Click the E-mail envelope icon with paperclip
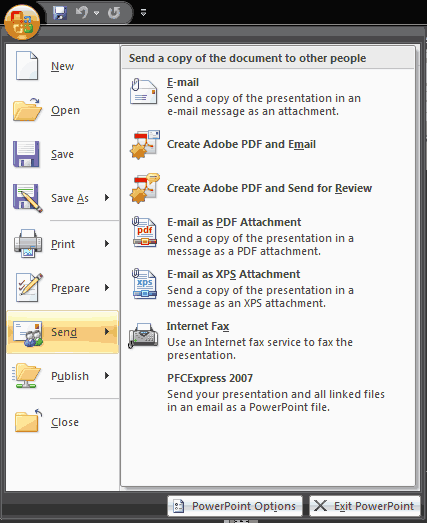 [x=143, y=91]
